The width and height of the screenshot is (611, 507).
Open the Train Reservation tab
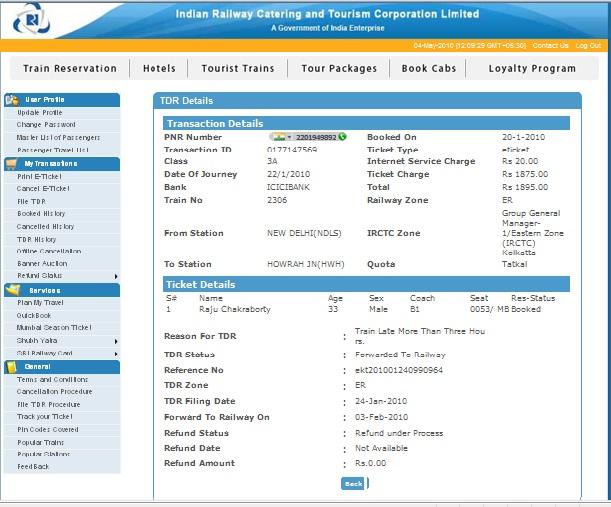pyautogui.click(x=70, y=69)
